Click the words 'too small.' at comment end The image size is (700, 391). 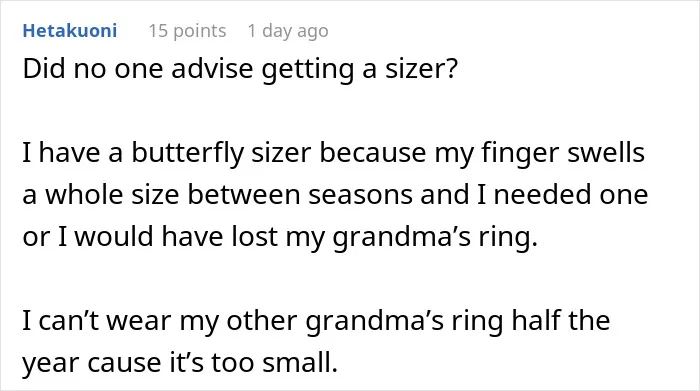click(275, 362)
